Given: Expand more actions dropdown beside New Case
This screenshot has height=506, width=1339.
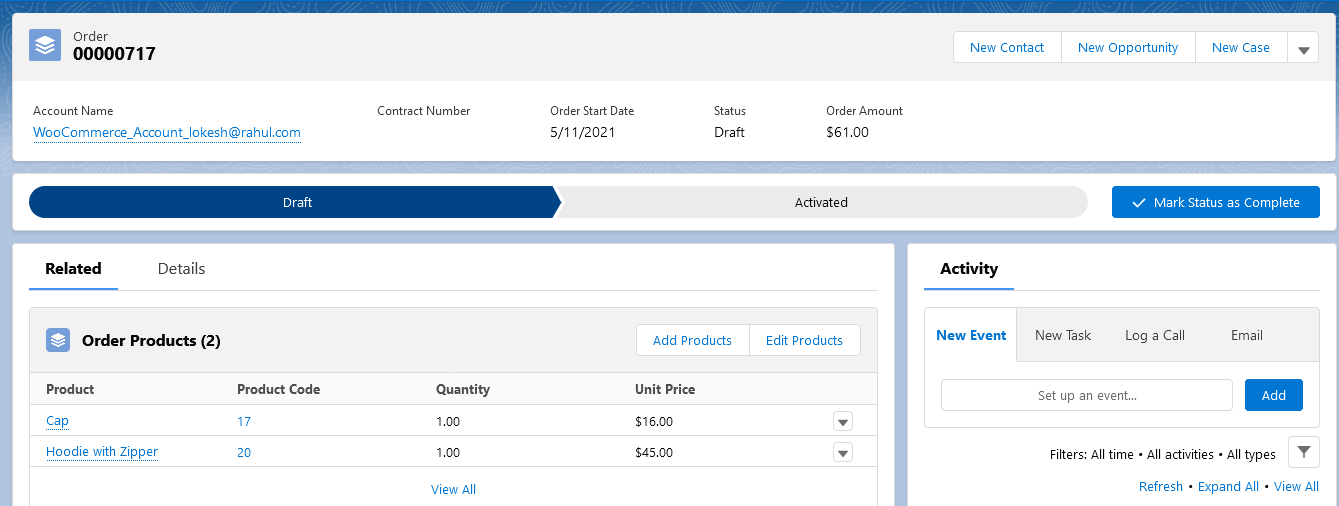Looking at the screenshot, I should pyautogui.click(x=1303, y=48).
